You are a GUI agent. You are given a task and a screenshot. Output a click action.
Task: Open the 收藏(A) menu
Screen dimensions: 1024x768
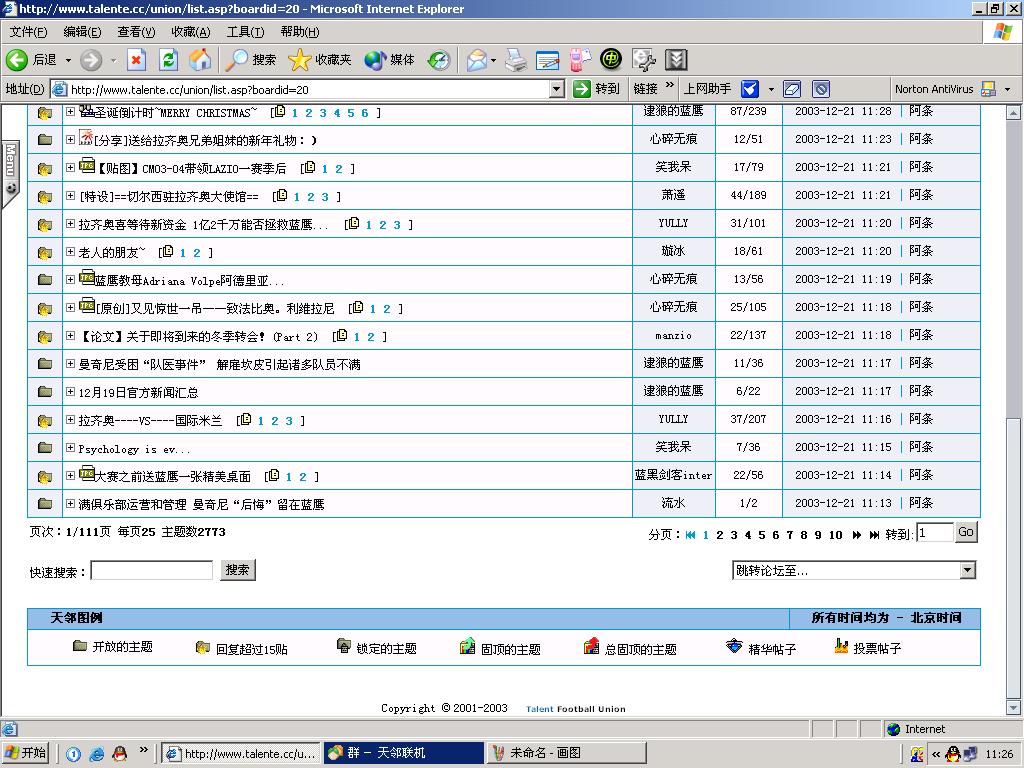(190, 32)
